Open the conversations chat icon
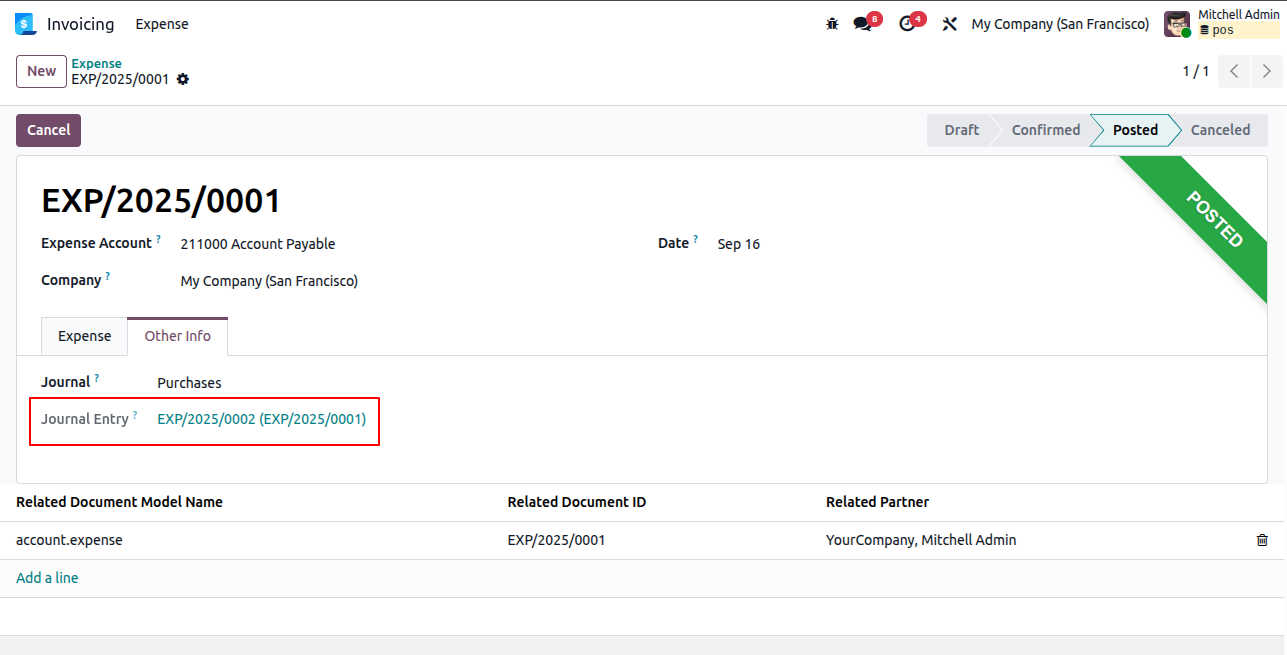Screen dimensions: 1287x655 [863, 24]
